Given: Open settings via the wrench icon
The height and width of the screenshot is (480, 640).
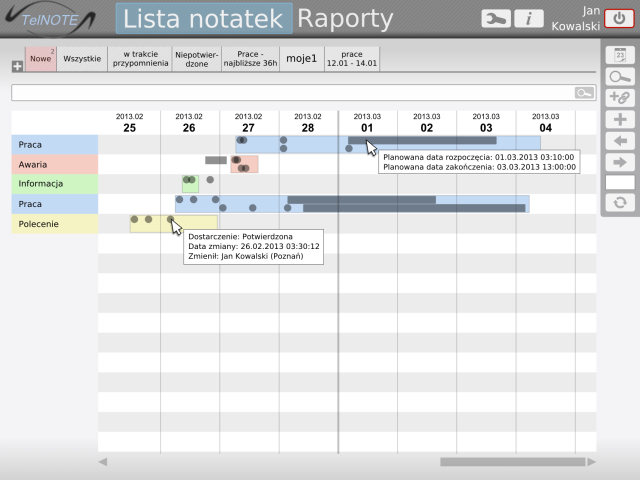Looking at the screenshot, I should 496,19.
